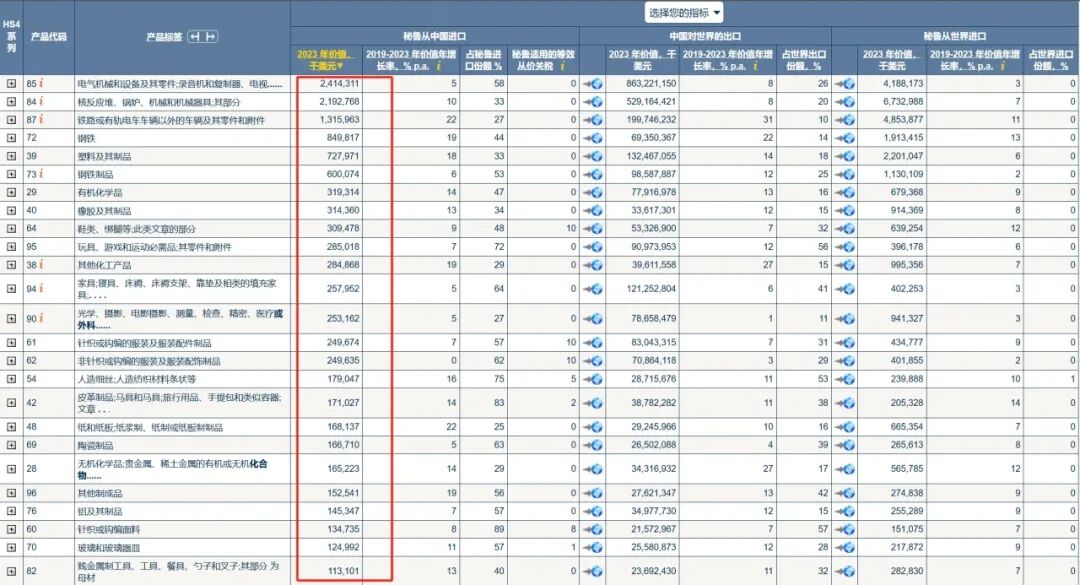Click globe arrow icon before 529,164,421
The image size is (1080, 585).
click(592, 101)
